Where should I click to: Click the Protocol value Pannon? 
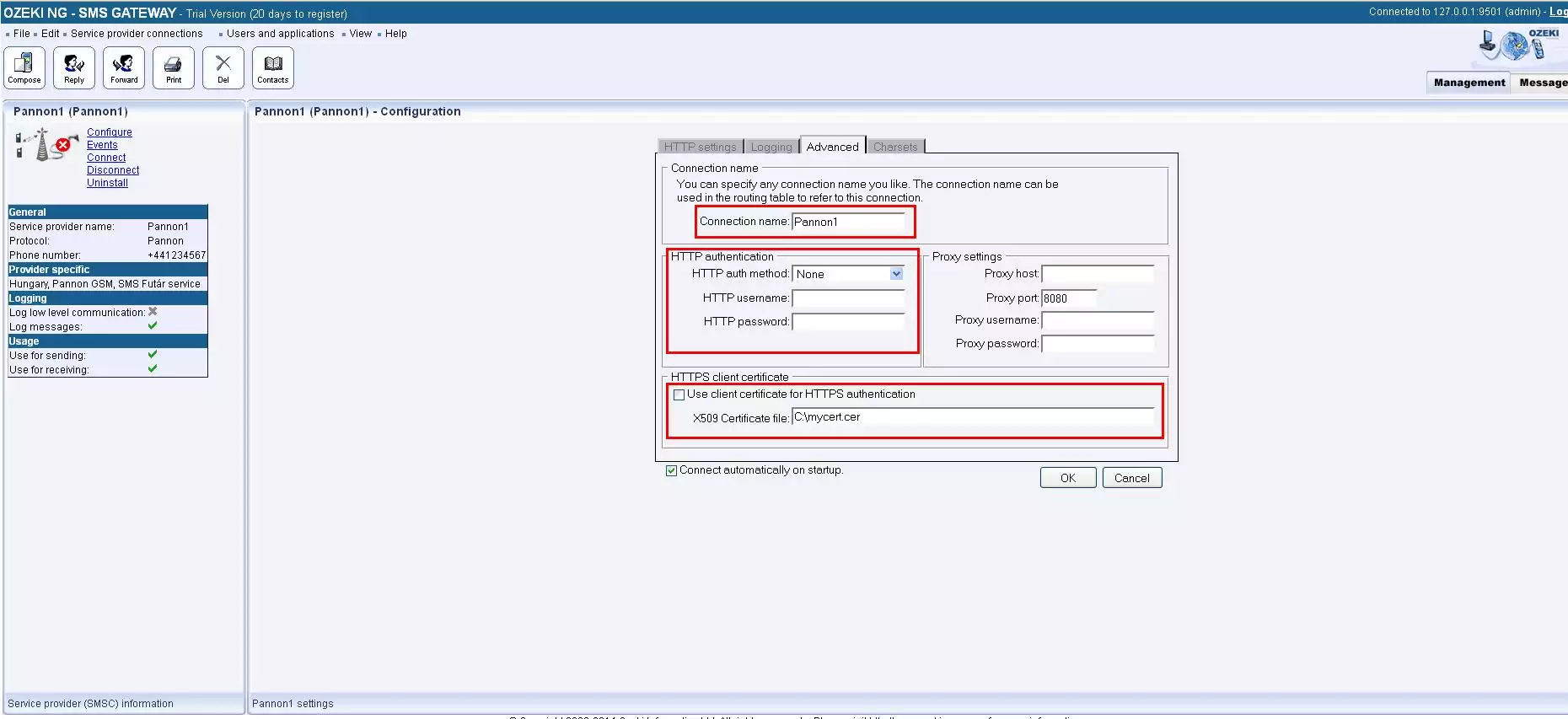pyautogui.click(x=165, y=241)
